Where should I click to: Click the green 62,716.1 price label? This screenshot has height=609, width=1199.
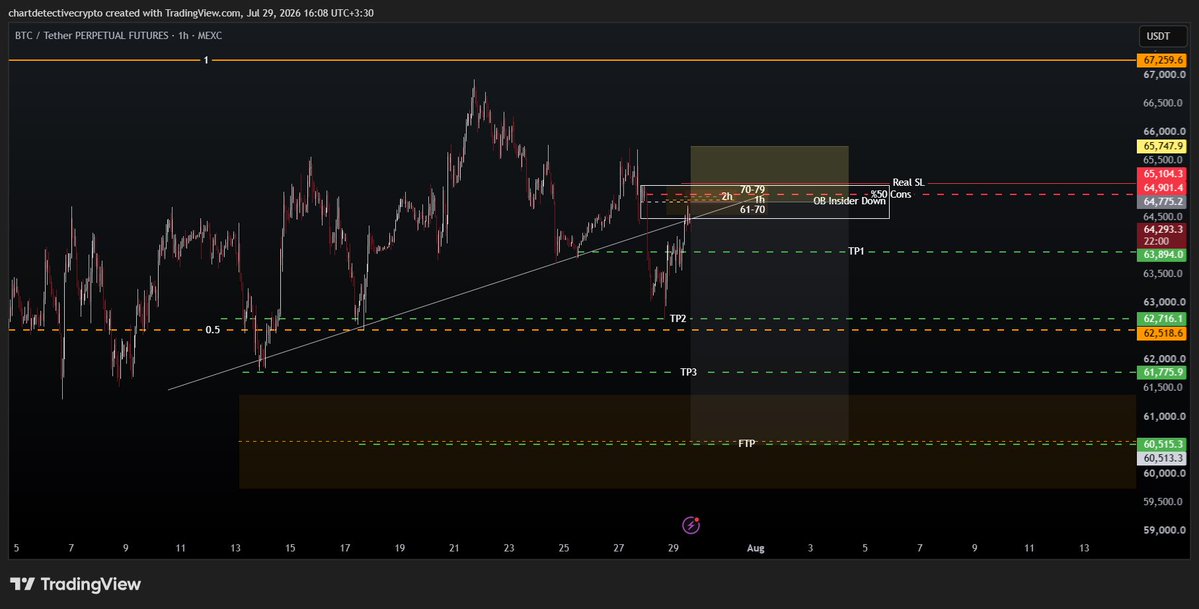point(1162,318)
